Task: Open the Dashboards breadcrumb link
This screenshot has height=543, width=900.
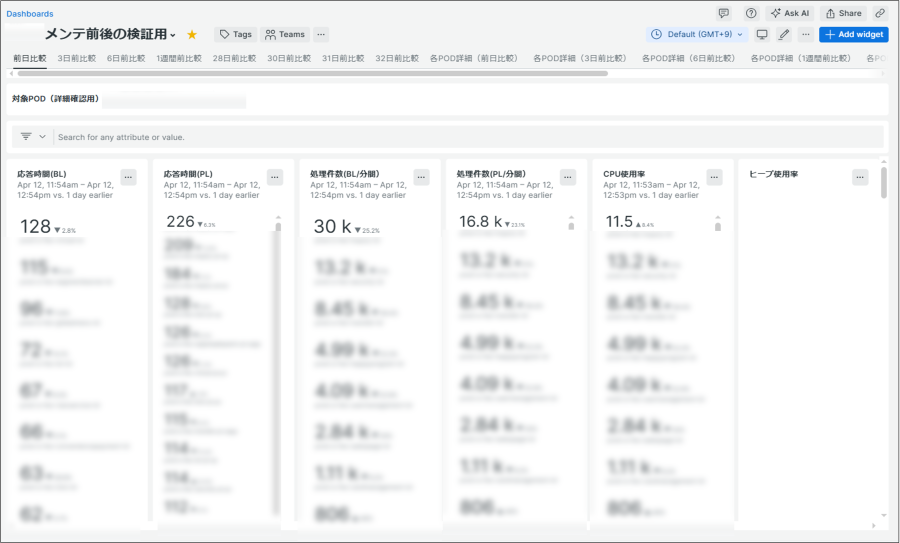Action: click(30, 14)
